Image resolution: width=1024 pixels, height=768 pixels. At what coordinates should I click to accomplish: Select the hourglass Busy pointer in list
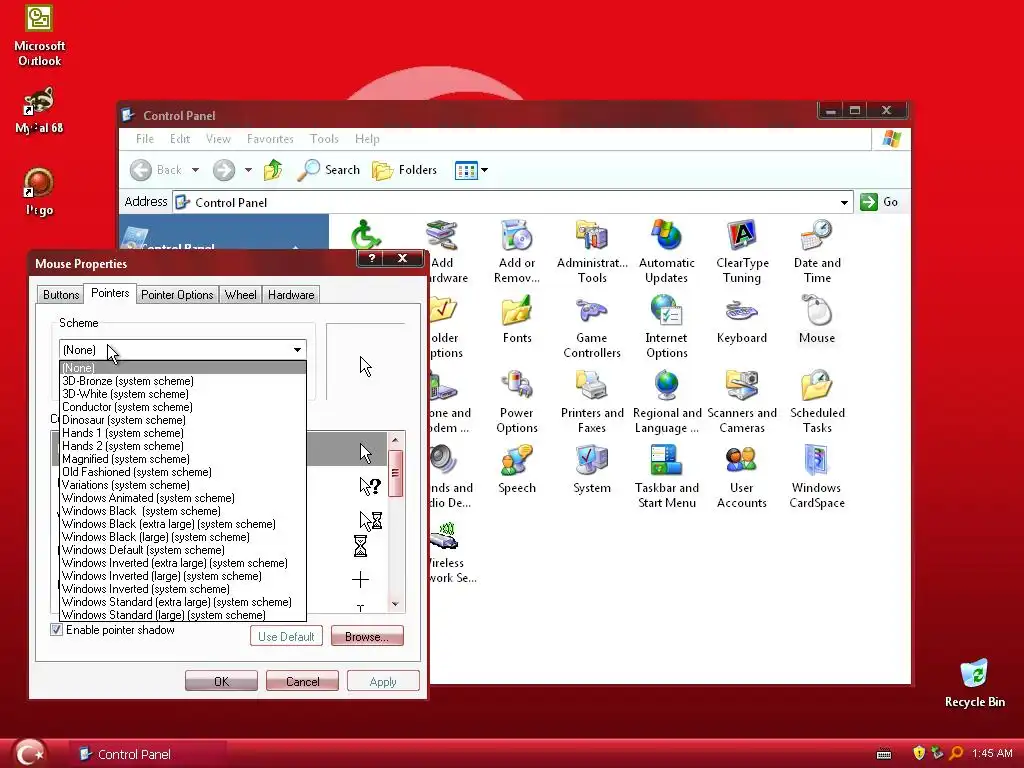coord(360,546)
